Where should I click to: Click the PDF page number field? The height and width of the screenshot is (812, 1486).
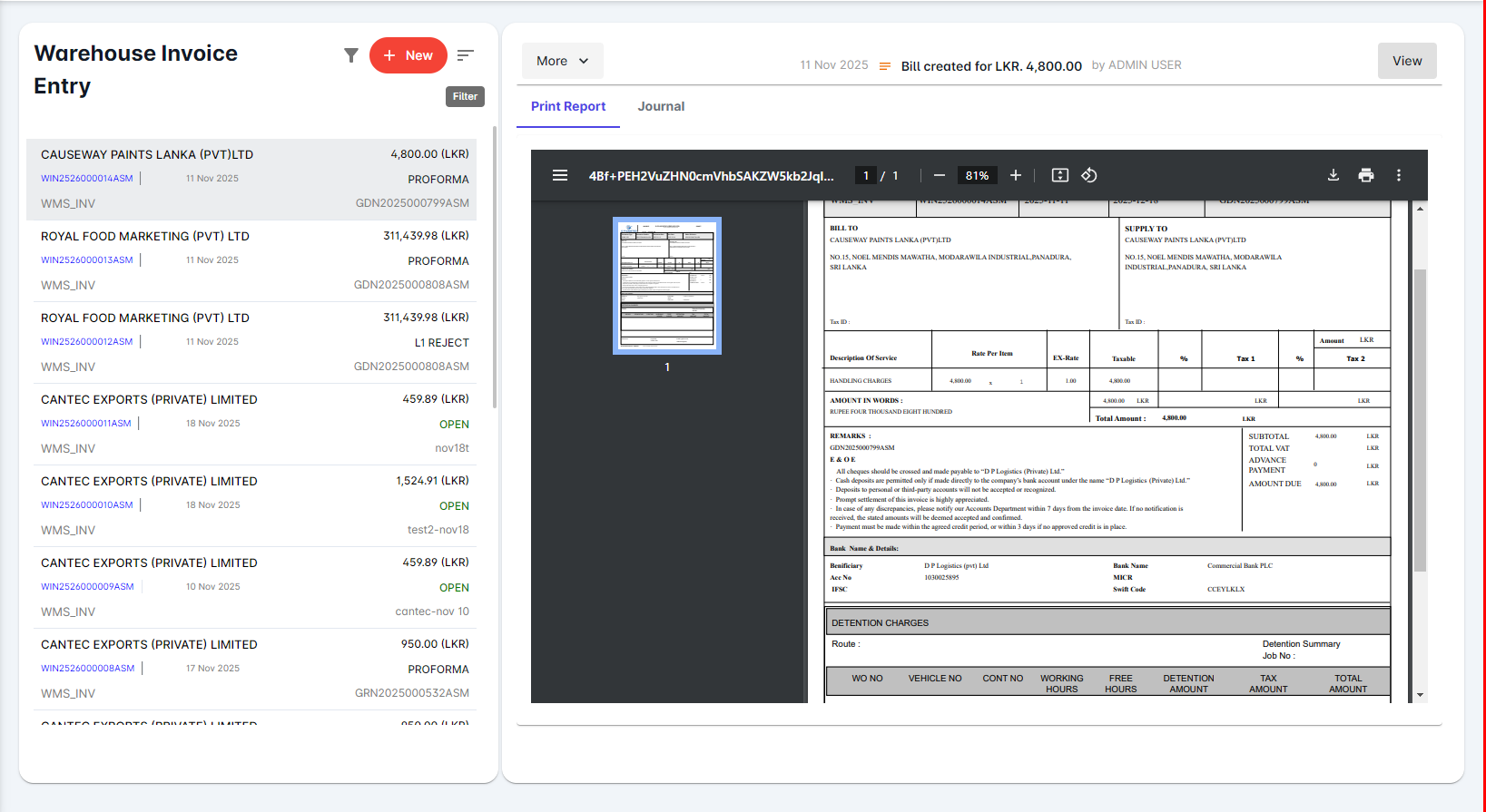(866, 175)
